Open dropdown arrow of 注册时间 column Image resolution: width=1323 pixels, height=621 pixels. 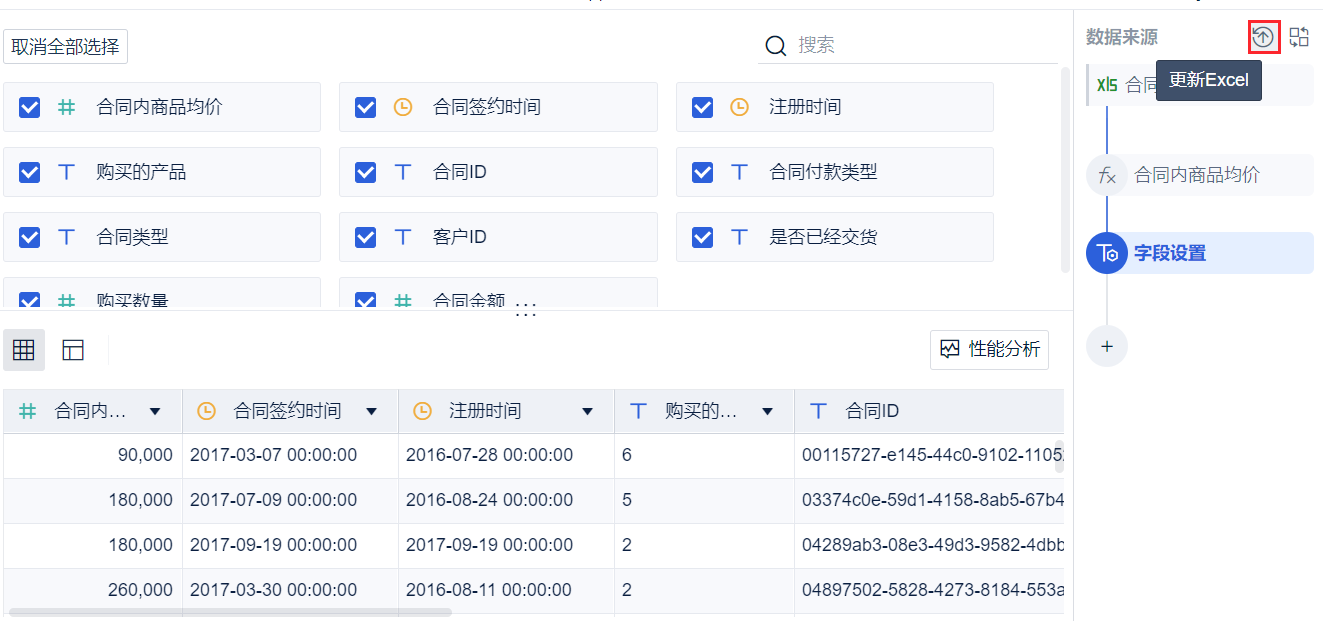[587, 411]
